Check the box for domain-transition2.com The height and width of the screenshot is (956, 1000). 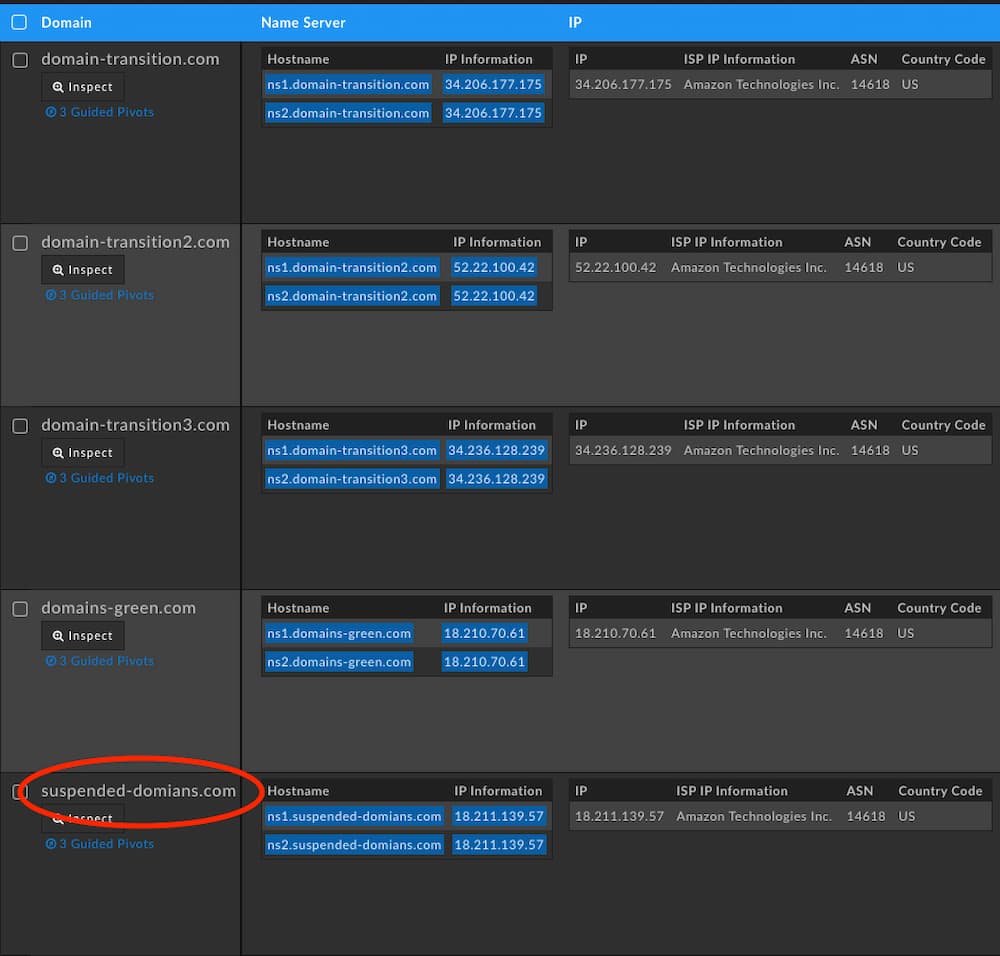20,243
